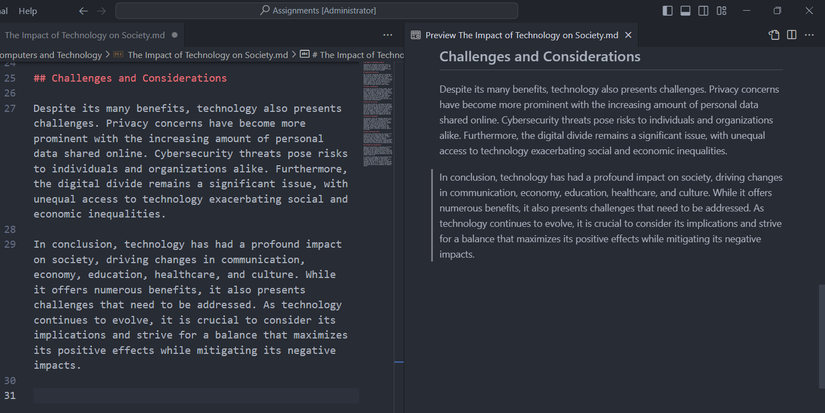Click the code minimap overview
Viewport: 825px width, 413px height.
click(x=377, y=110)
